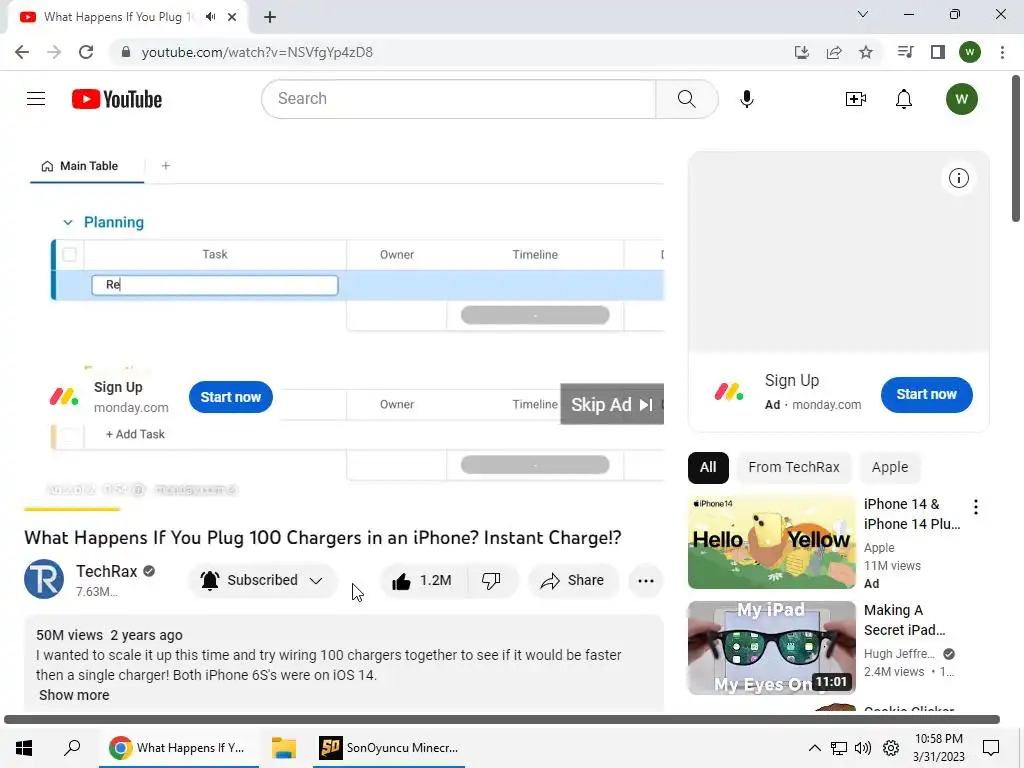Click the search magnifier button

[686, 99]
